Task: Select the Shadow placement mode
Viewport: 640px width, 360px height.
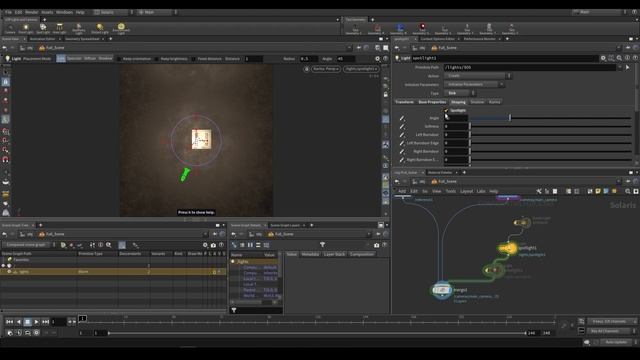Action: click(105, 59)
